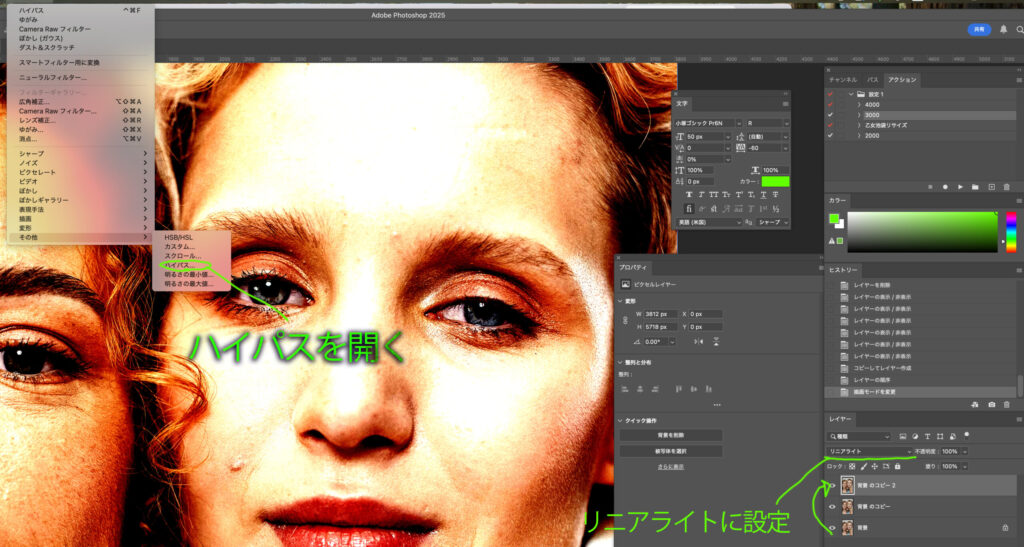Click the blue 共有 share button

coord(979,29)
